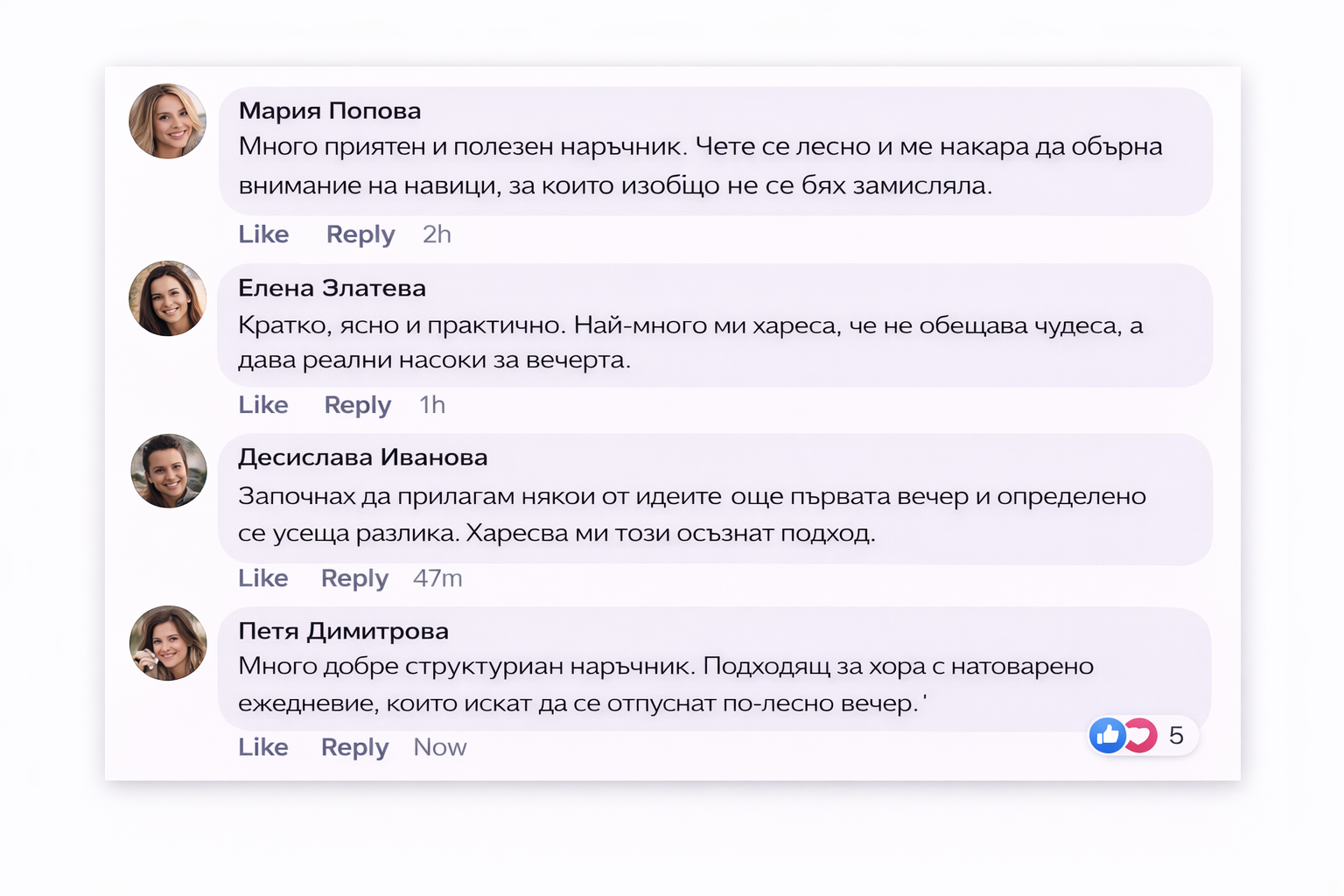Click the thumbs-up reaction icon on Петя's comment
The width and height of the screenshot is (1344, 896).
point(1106,736)
